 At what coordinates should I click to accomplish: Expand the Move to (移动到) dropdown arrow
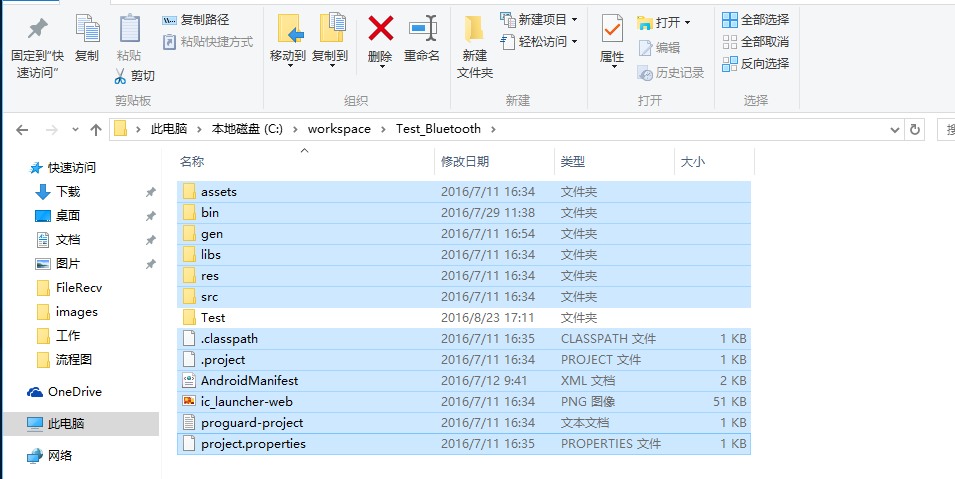pos(290,66)
